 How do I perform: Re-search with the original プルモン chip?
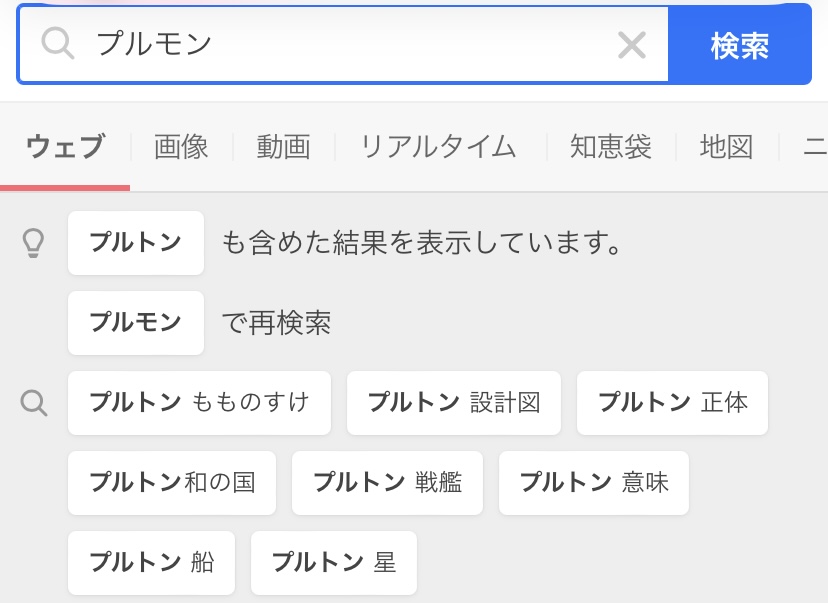[136, 323]
